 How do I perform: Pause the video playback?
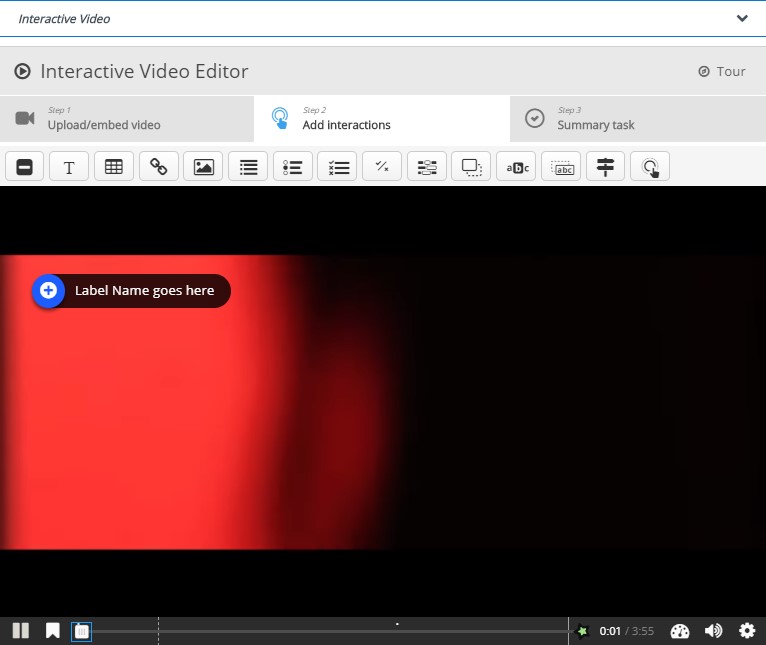coord(20,631)
